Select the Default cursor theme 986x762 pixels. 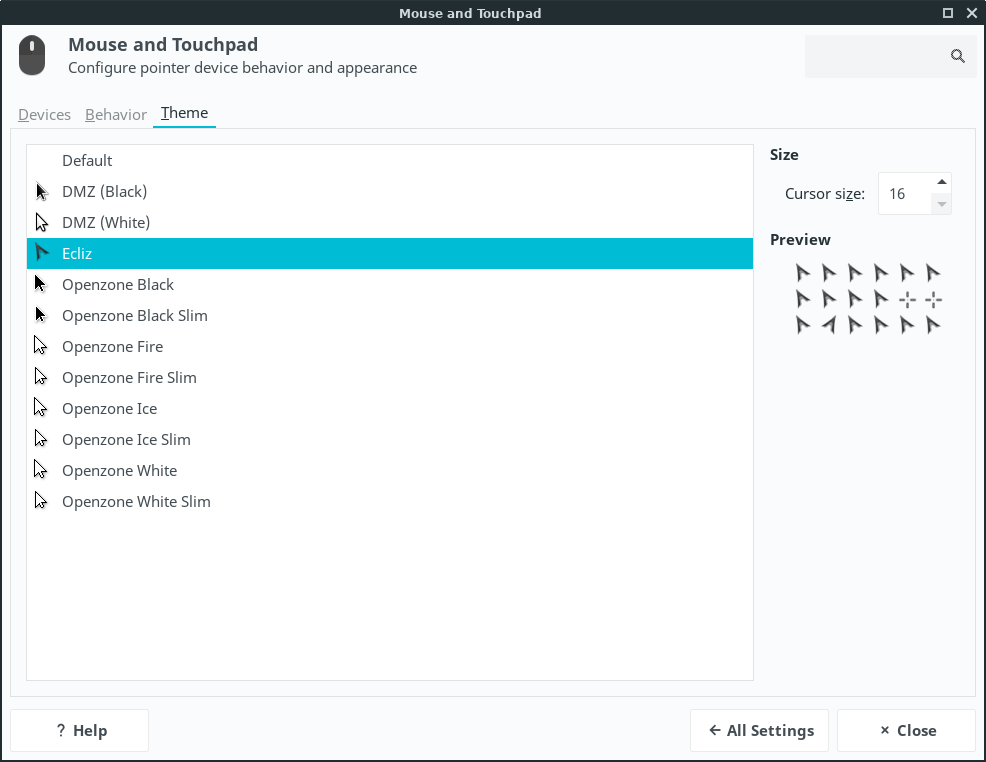point(87,161)
